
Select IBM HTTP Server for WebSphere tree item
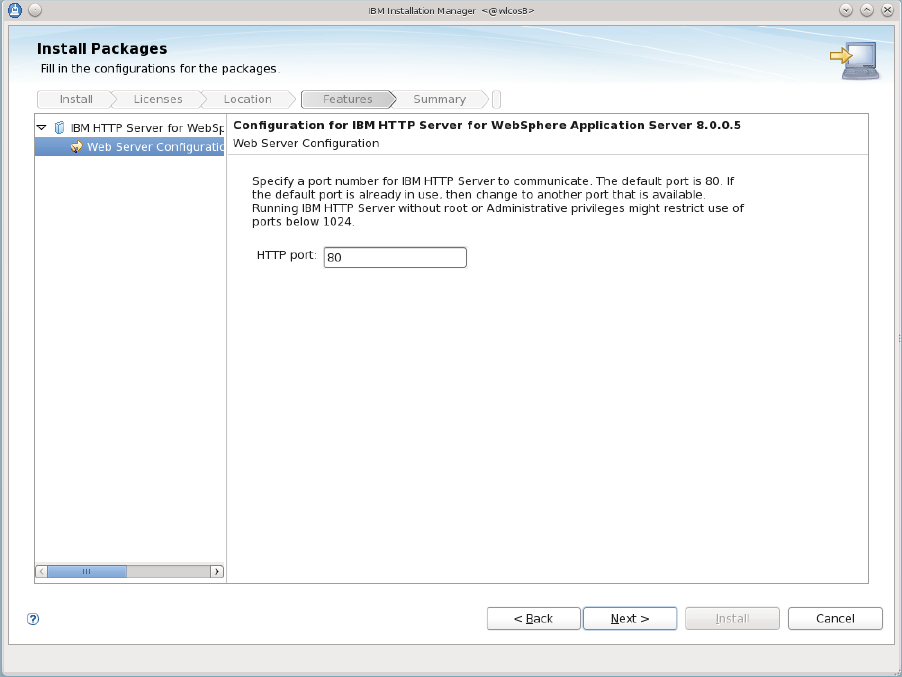tap(147, 128)
